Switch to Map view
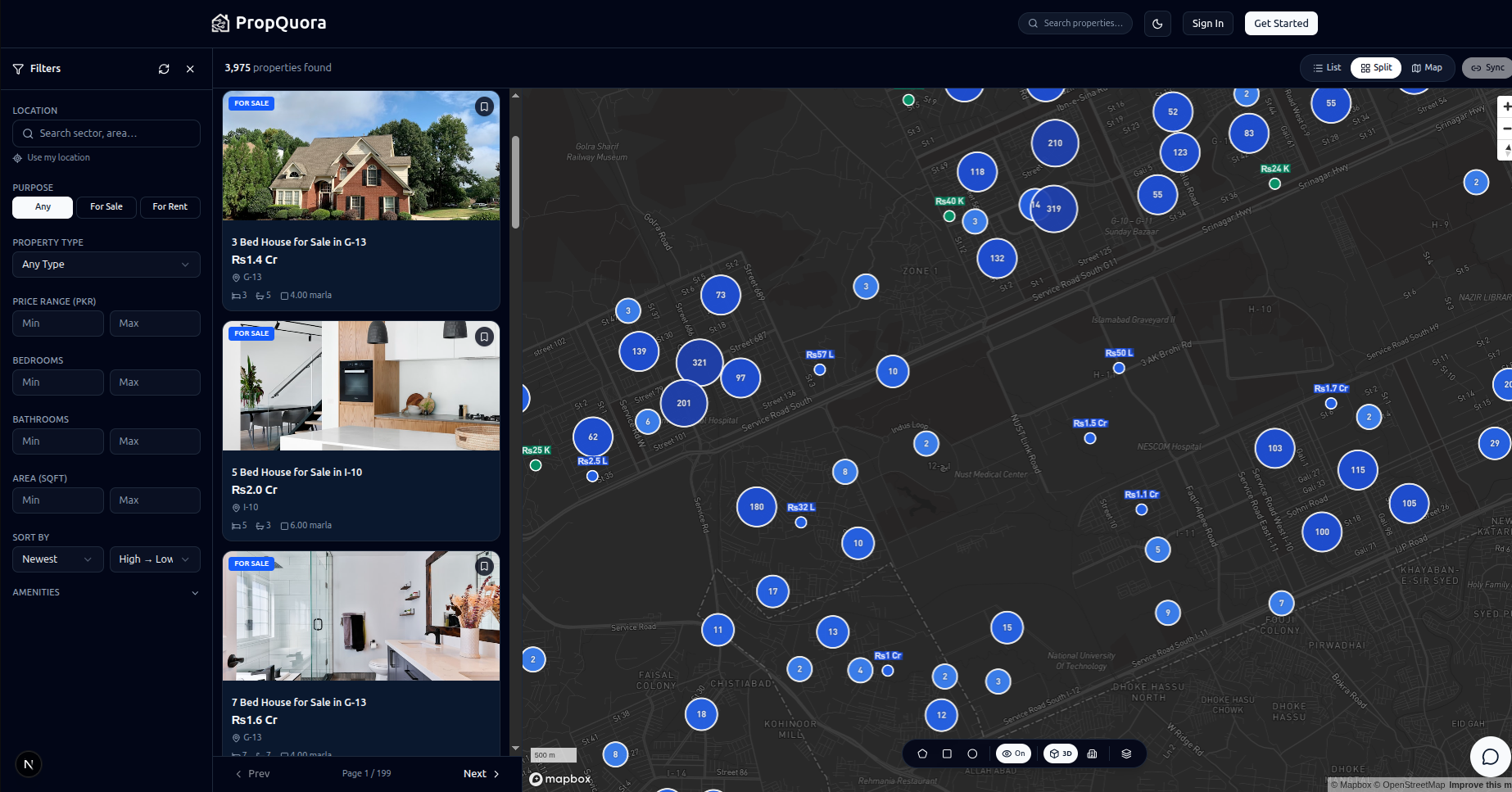This screenshot has width=1512, height=792. click(x=1427, y=68)
